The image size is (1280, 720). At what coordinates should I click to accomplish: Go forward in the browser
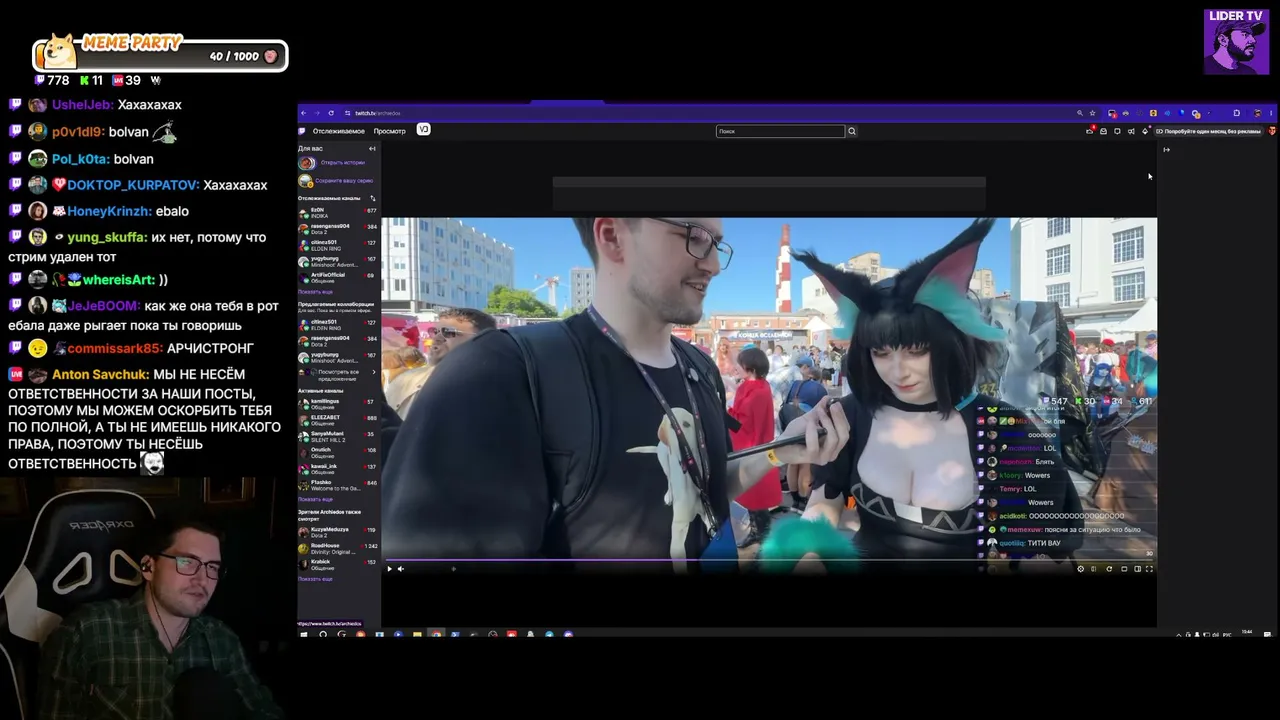tap(317, 113)
